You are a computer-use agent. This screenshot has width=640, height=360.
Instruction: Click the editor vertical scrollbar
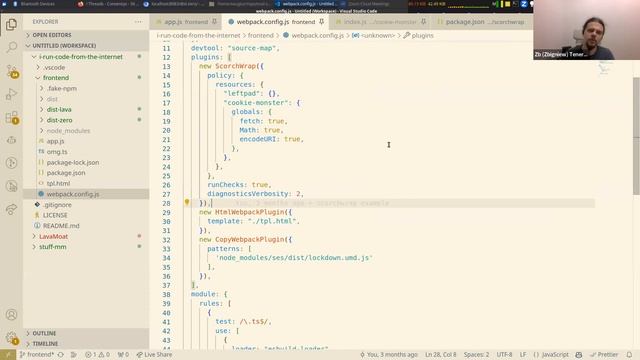pyautogui.click(x=637, y=136)
